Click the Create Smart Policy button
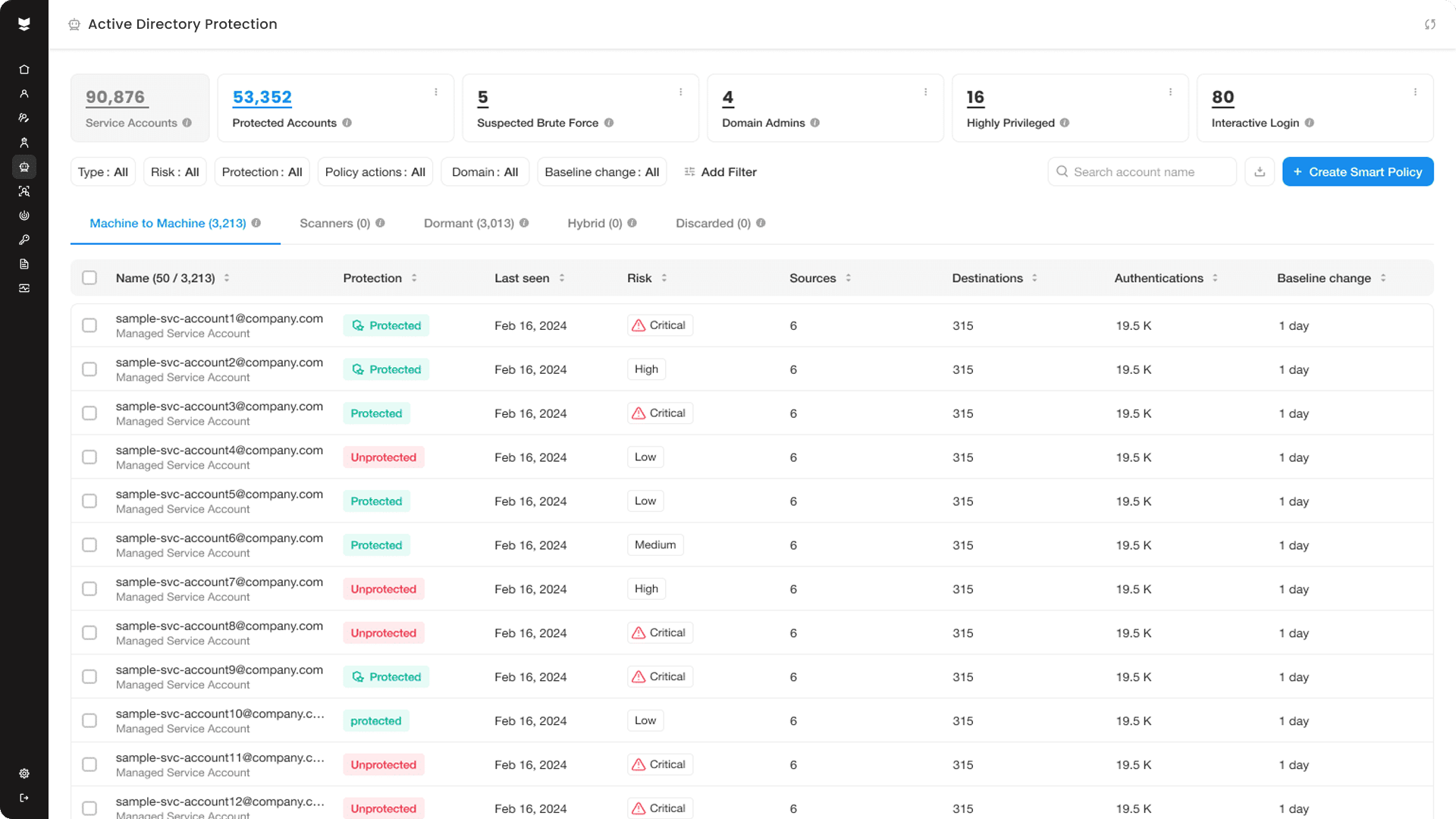 click(1357, 172)
